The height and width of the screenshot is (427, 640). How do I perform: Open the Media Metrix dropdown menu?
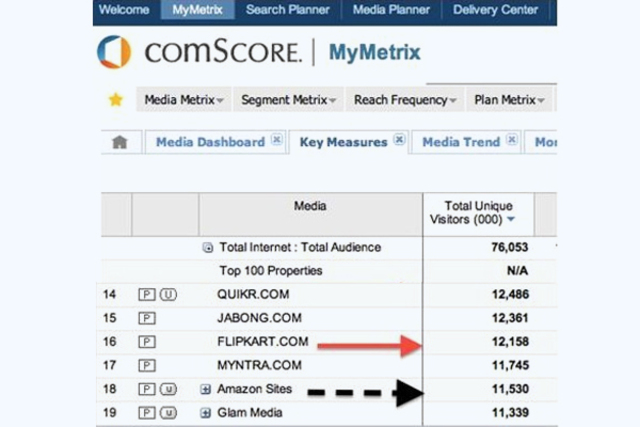point(184,100)
